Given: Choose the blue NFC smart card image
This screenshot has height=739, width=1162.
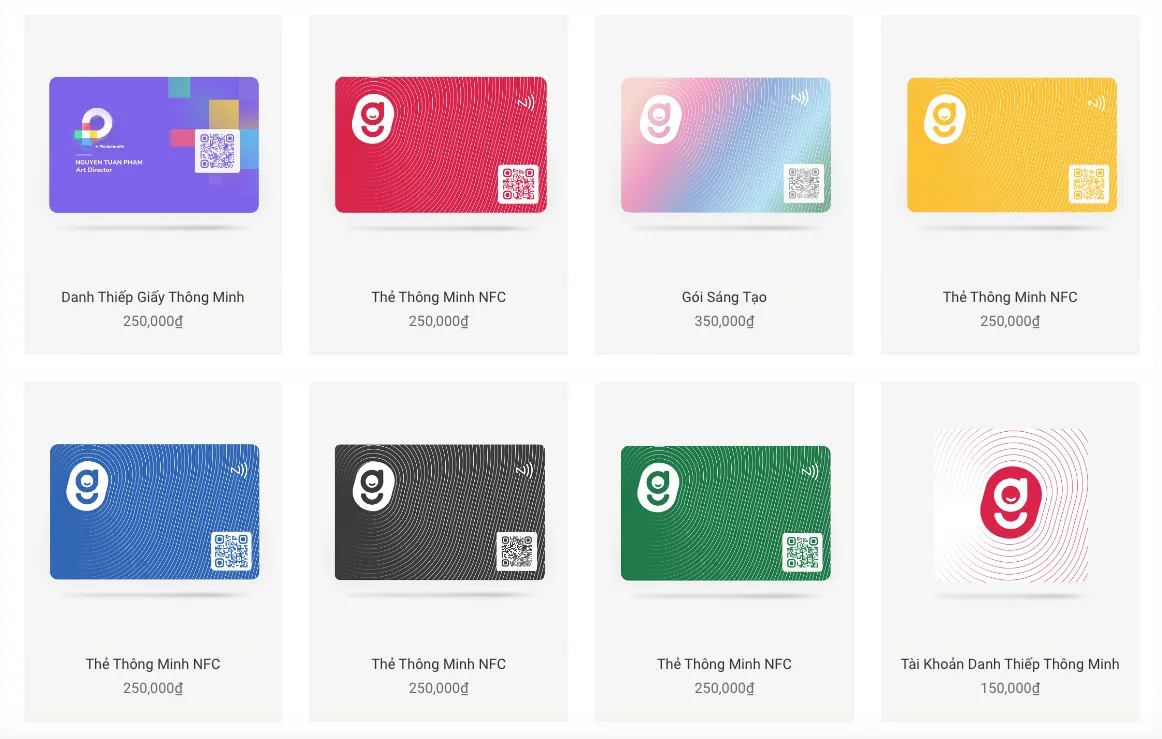Looking at the screenshot, I should [154, 511].
